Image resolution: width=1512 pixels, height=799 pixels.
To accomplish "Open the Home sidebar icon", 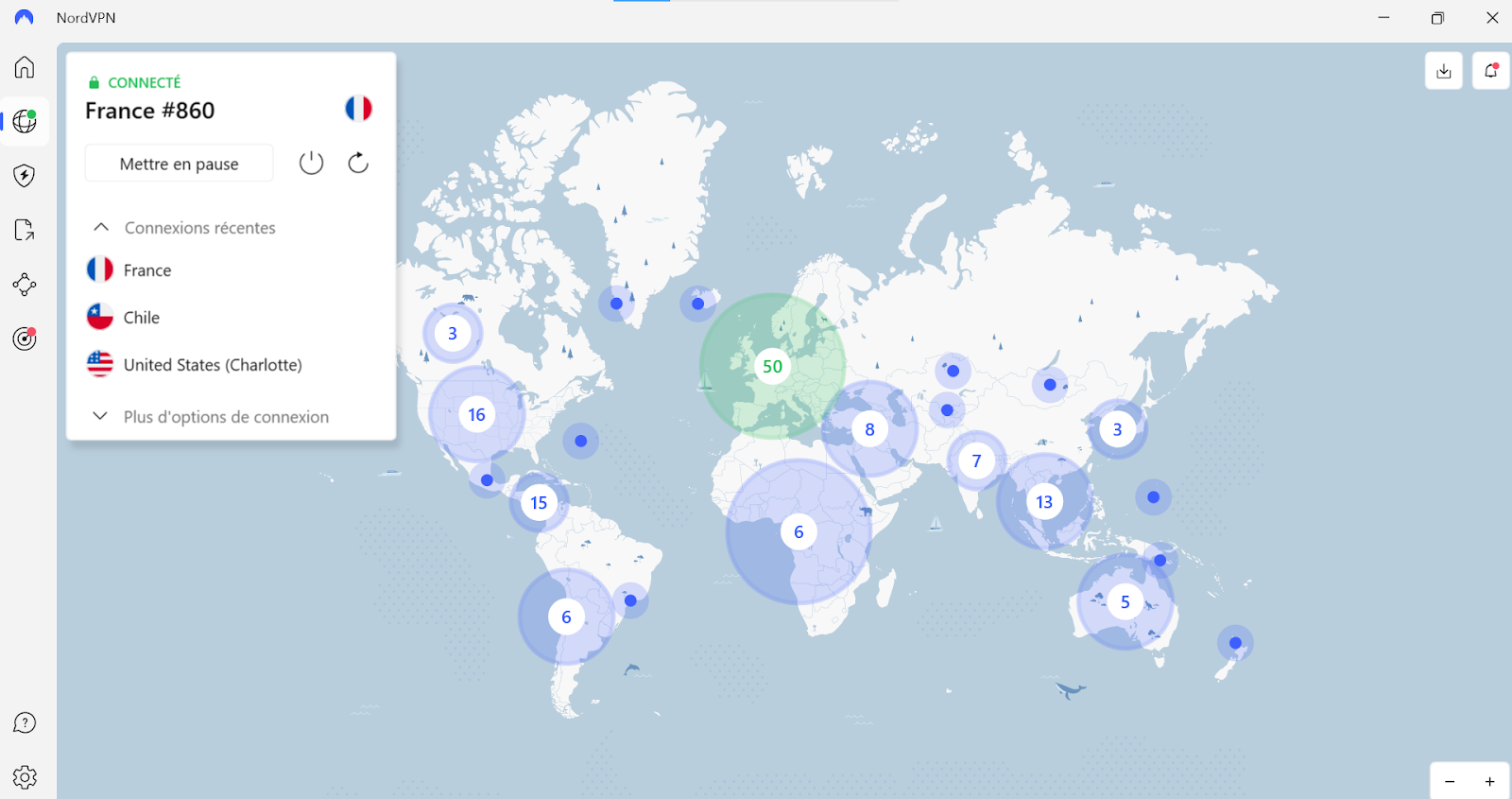I will [x=25, y=67].
